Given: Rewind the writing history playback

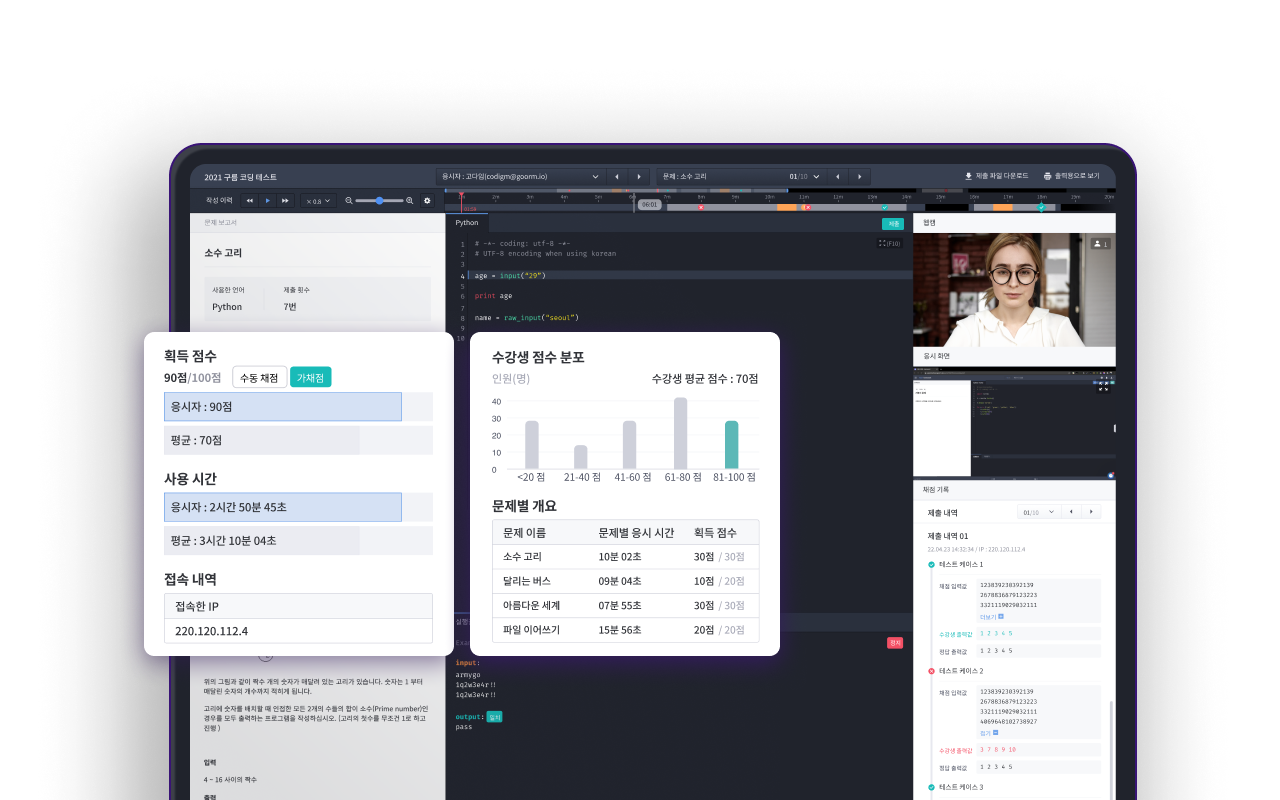Looking at the screenshot, I should click(x=250, y=201).
